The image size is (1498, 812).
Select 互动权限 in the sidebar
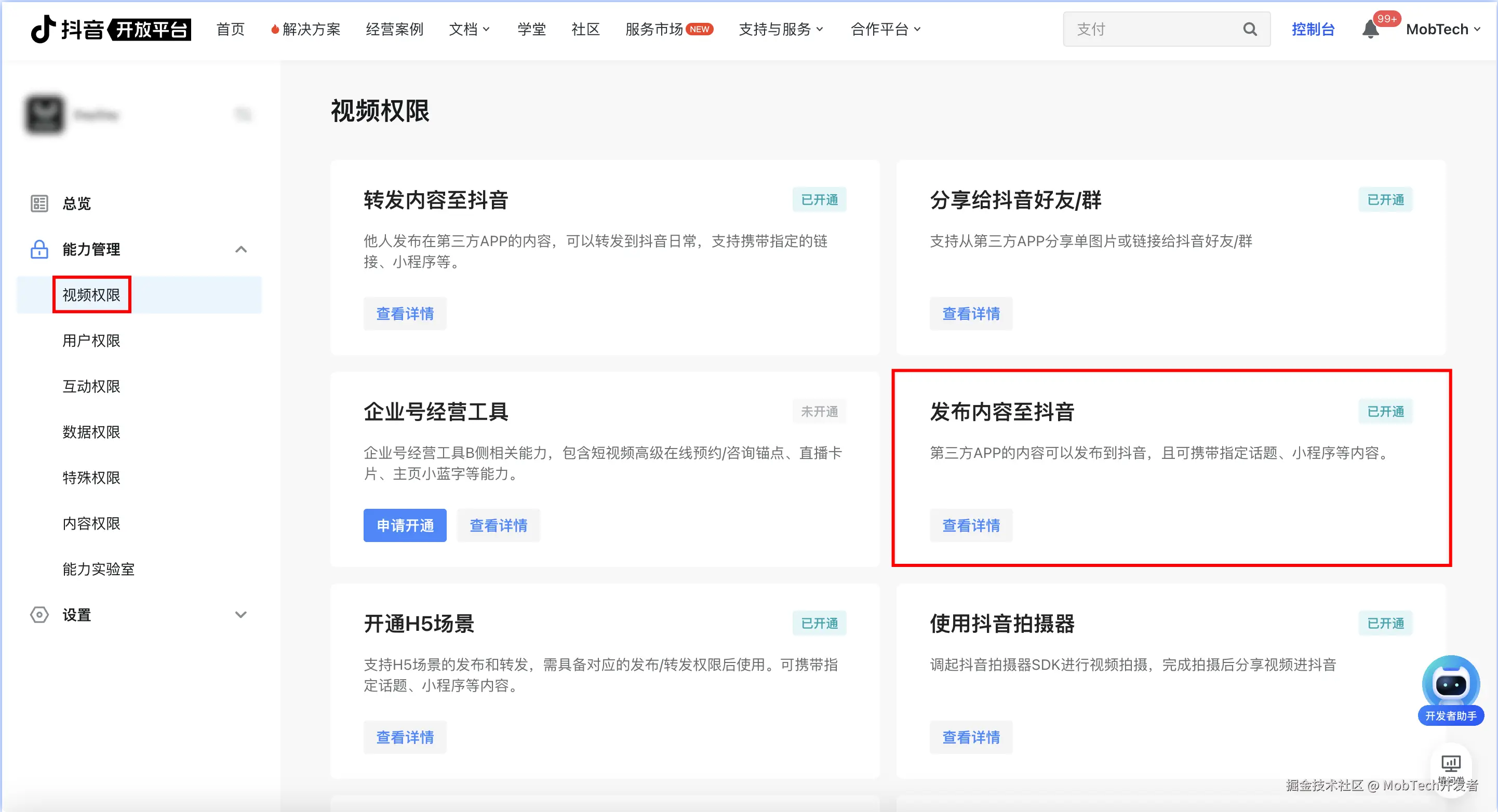[91, 386]
